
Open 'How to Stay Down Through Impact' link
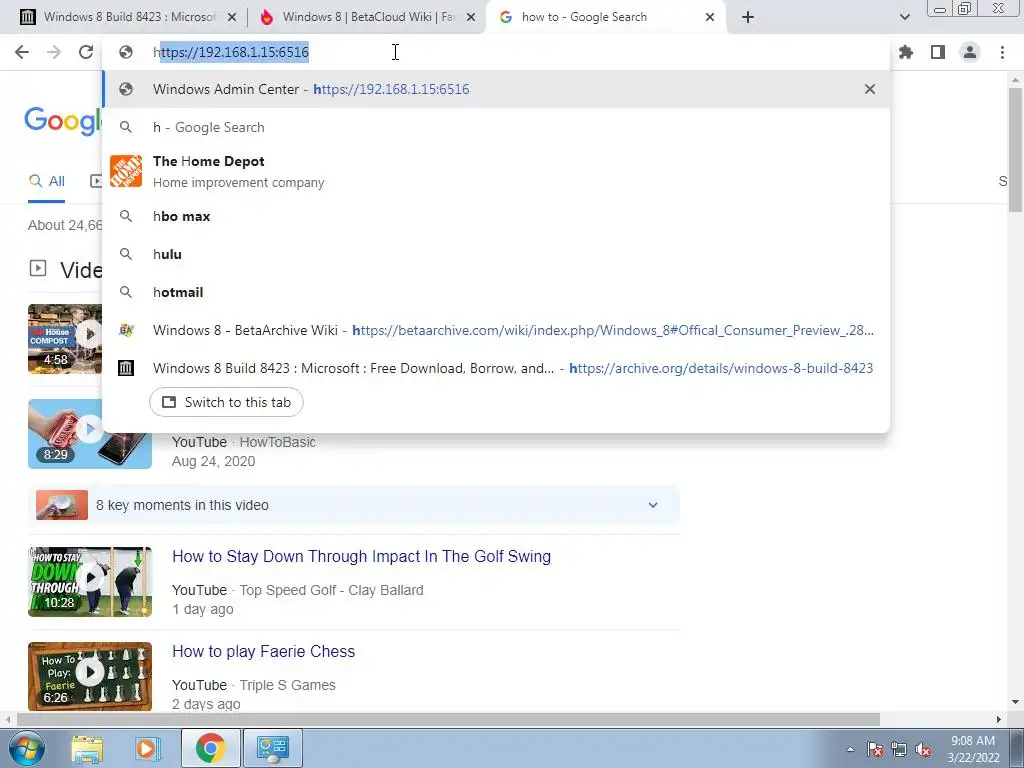tap(361, 556)
